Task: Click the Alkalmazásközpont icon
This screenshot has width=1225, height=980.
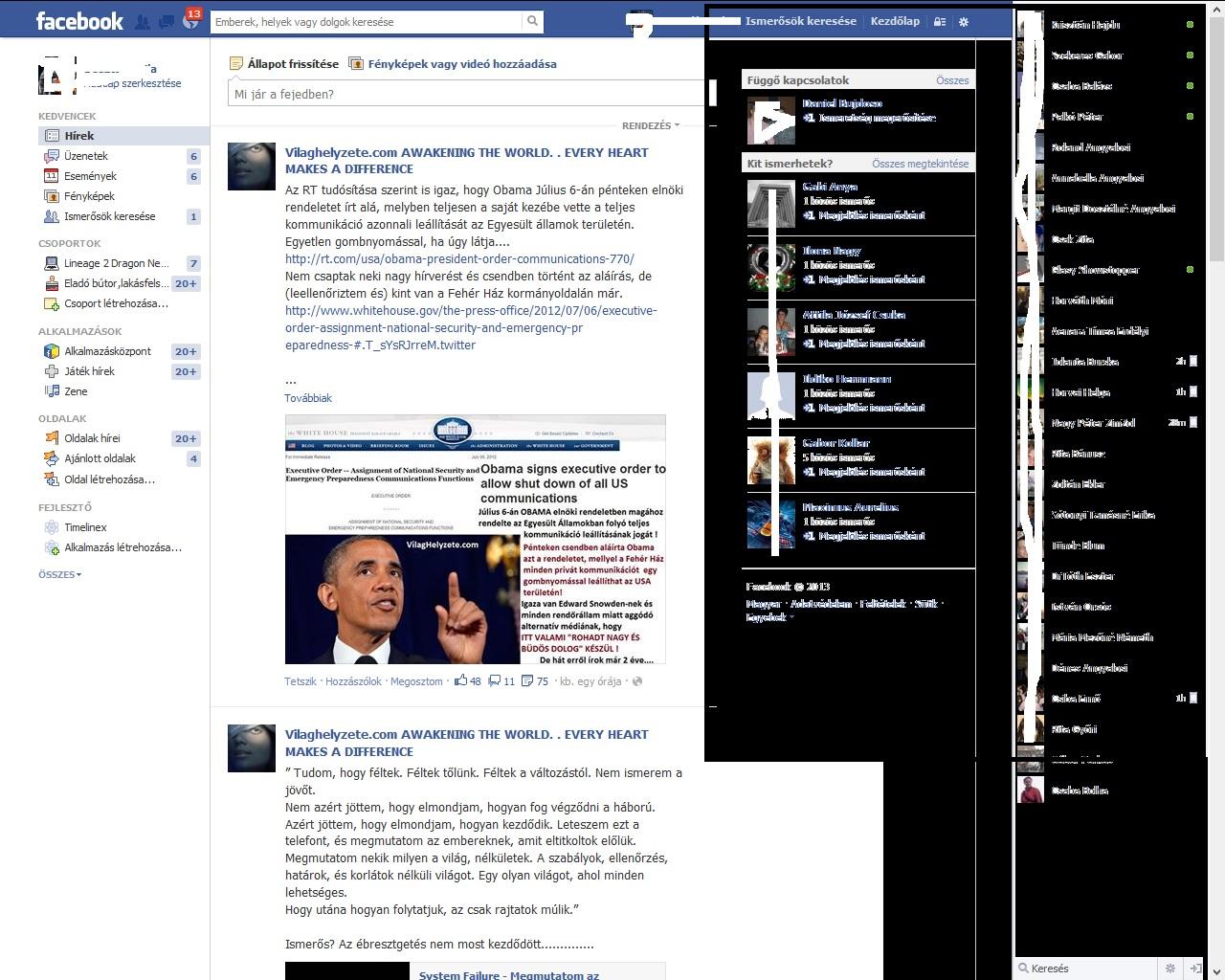Action: tap(52, 351)
